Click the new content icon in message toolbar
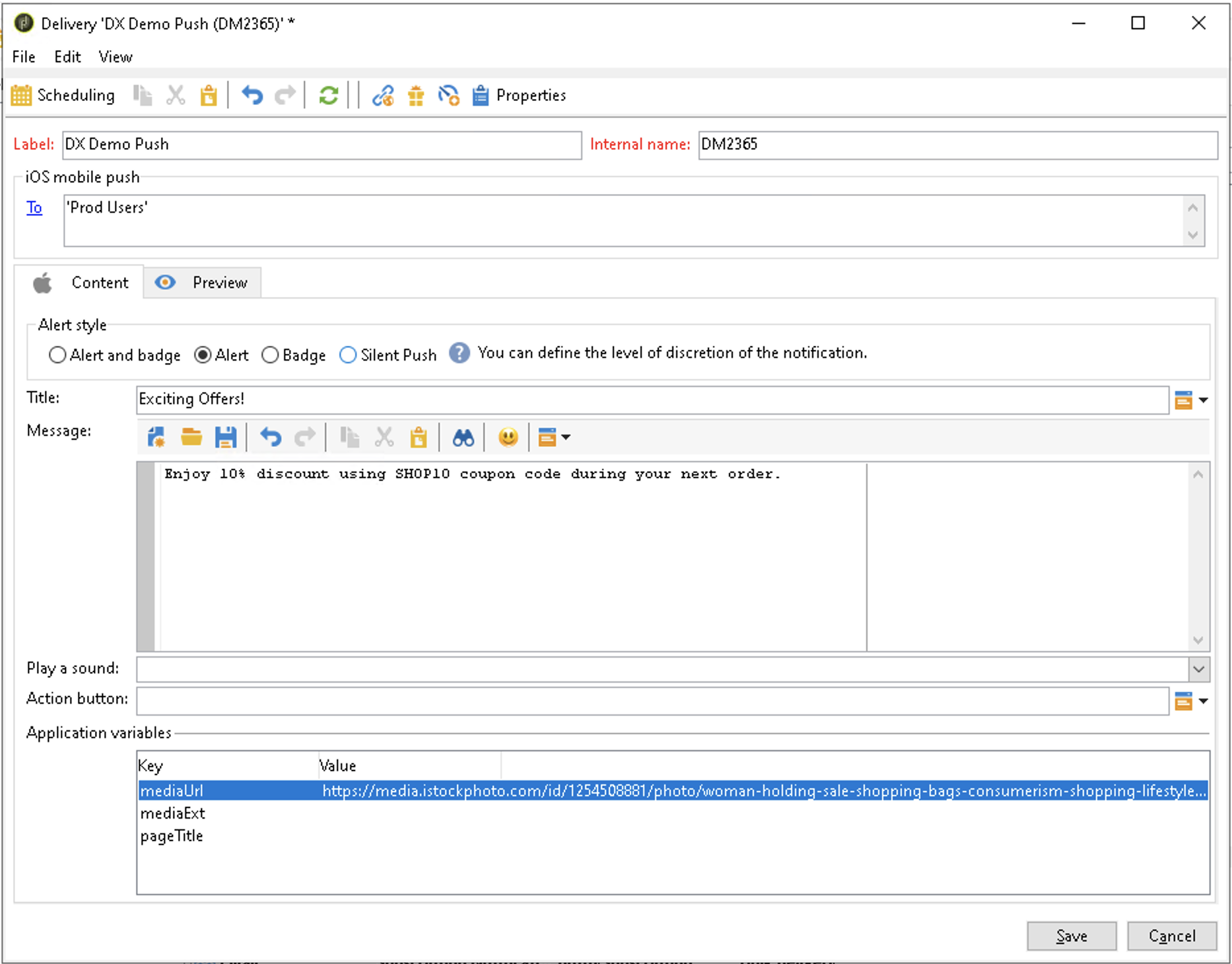The width and height of the screenshot is (1232, 964). tap(156, 437)
